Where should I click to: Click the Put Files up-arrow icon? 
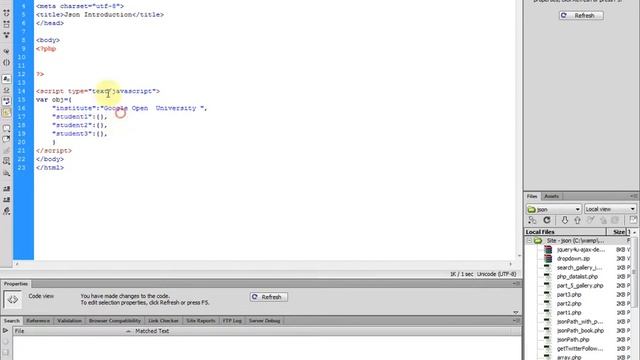coord(577,220)
